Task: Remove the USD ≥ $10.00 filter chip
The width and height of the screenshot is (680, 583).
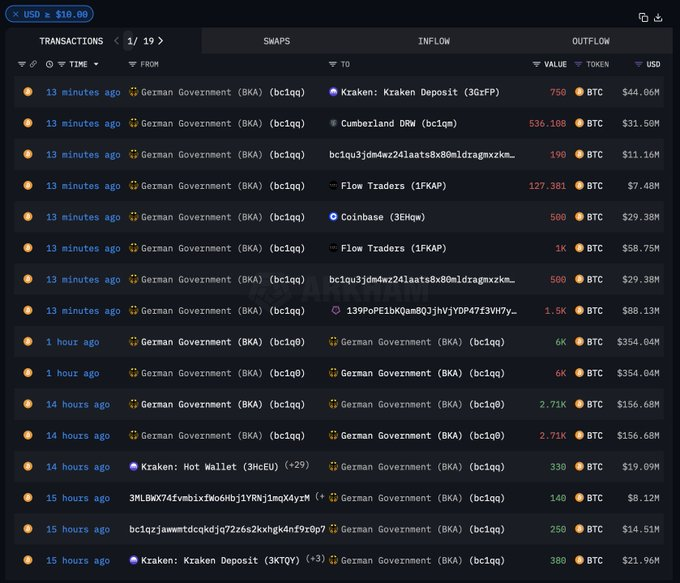Action: click(15, 15)
